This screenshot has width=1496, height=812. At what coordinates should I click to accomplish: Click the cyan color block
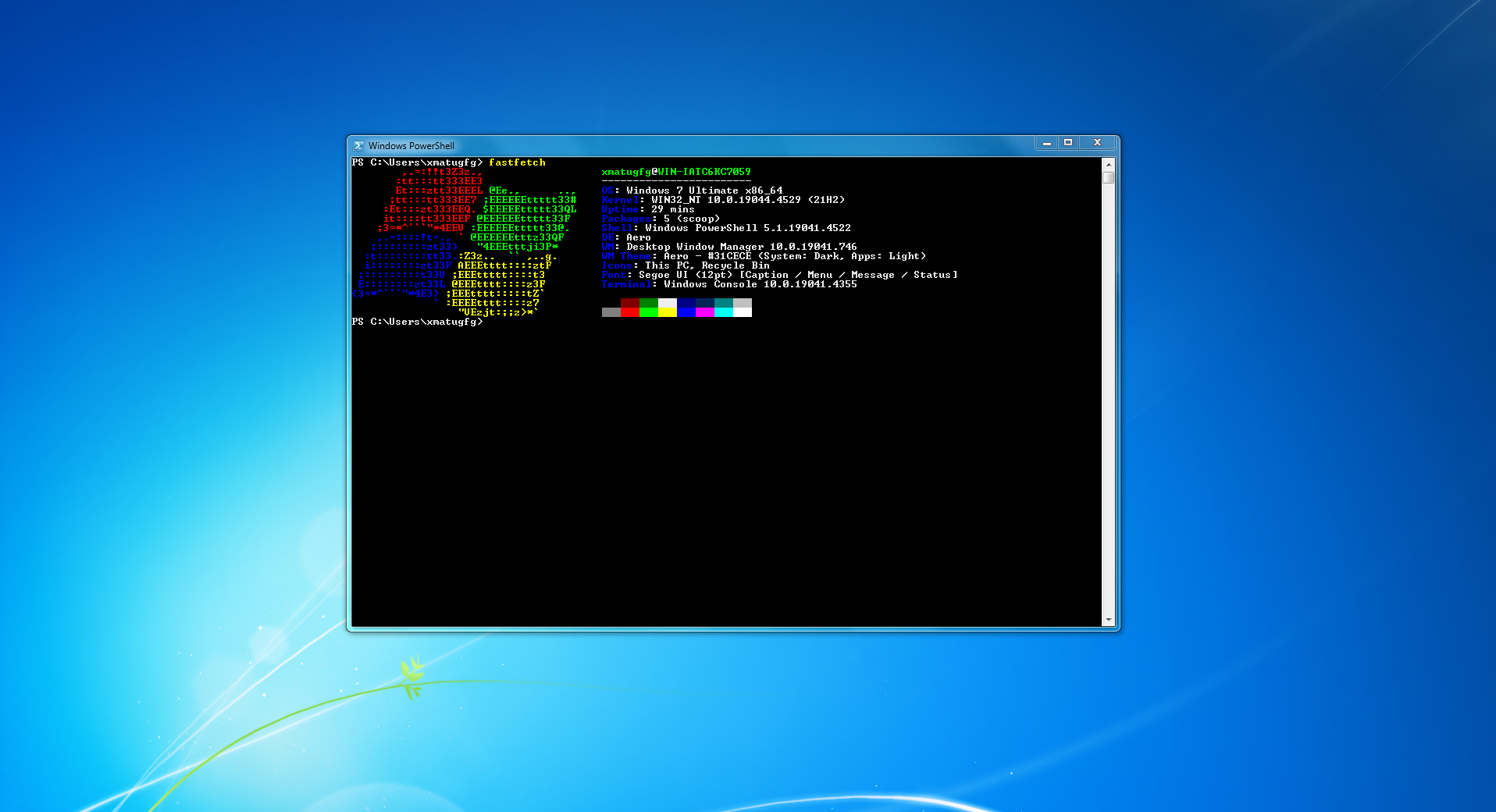point(724,312)
